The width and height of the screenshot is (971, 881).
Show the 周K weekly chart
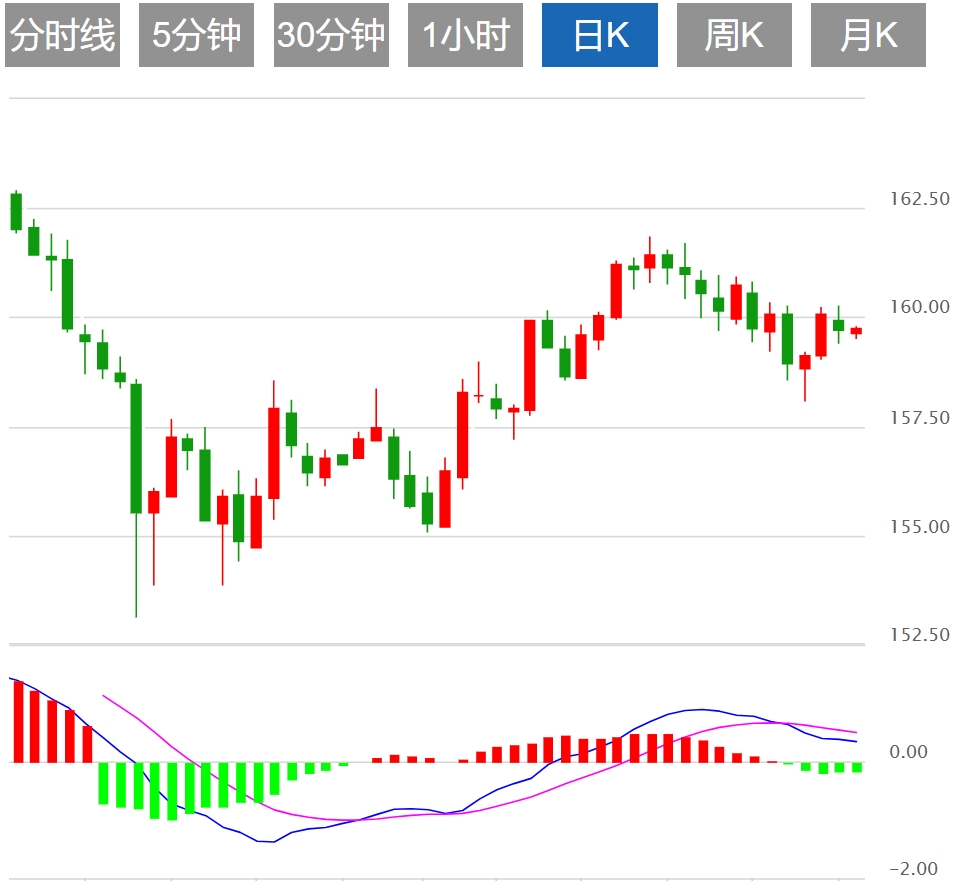click(734, 35)
